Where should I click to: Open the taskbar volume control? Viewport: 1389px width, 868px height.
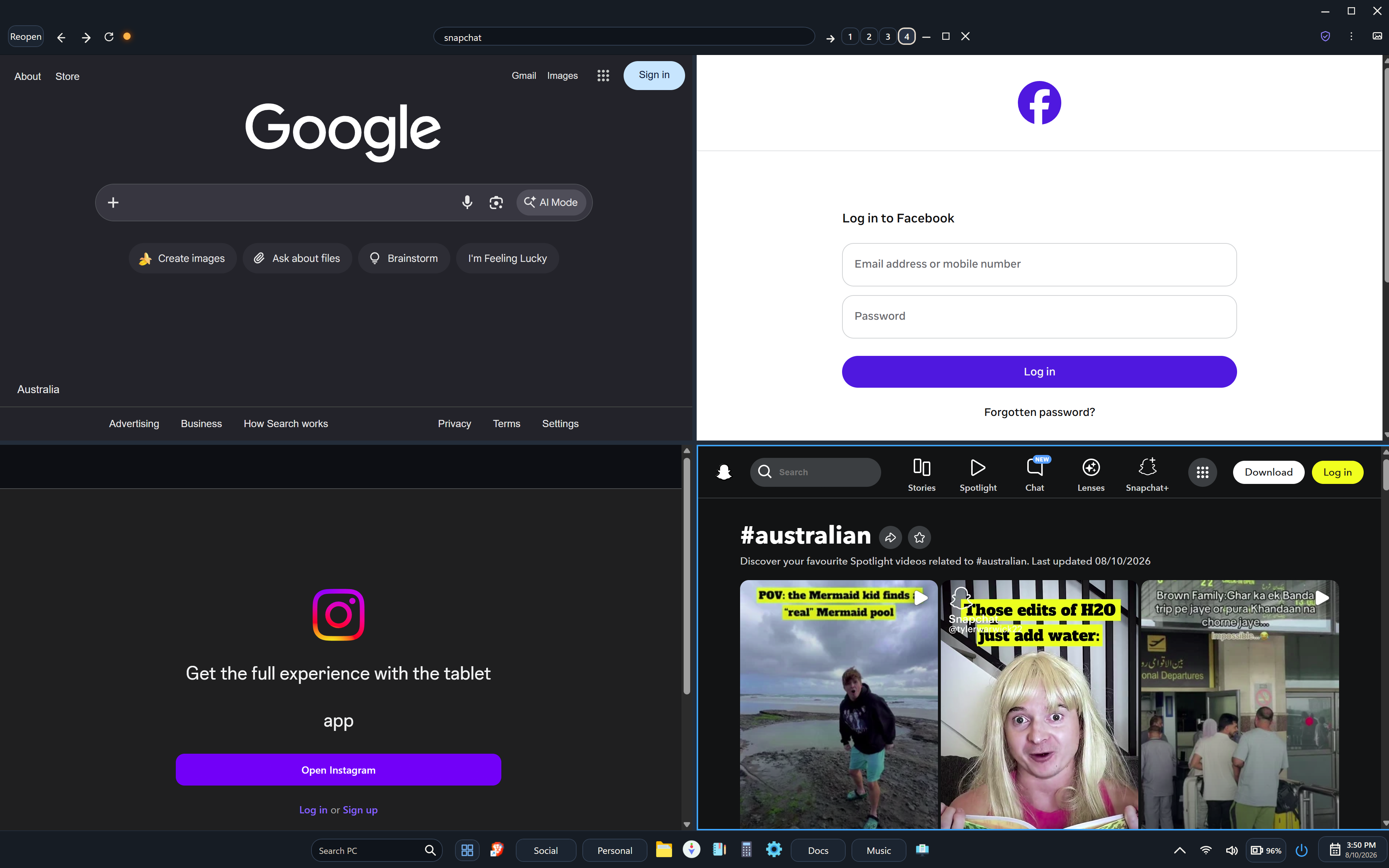[x=1231, y=851]
